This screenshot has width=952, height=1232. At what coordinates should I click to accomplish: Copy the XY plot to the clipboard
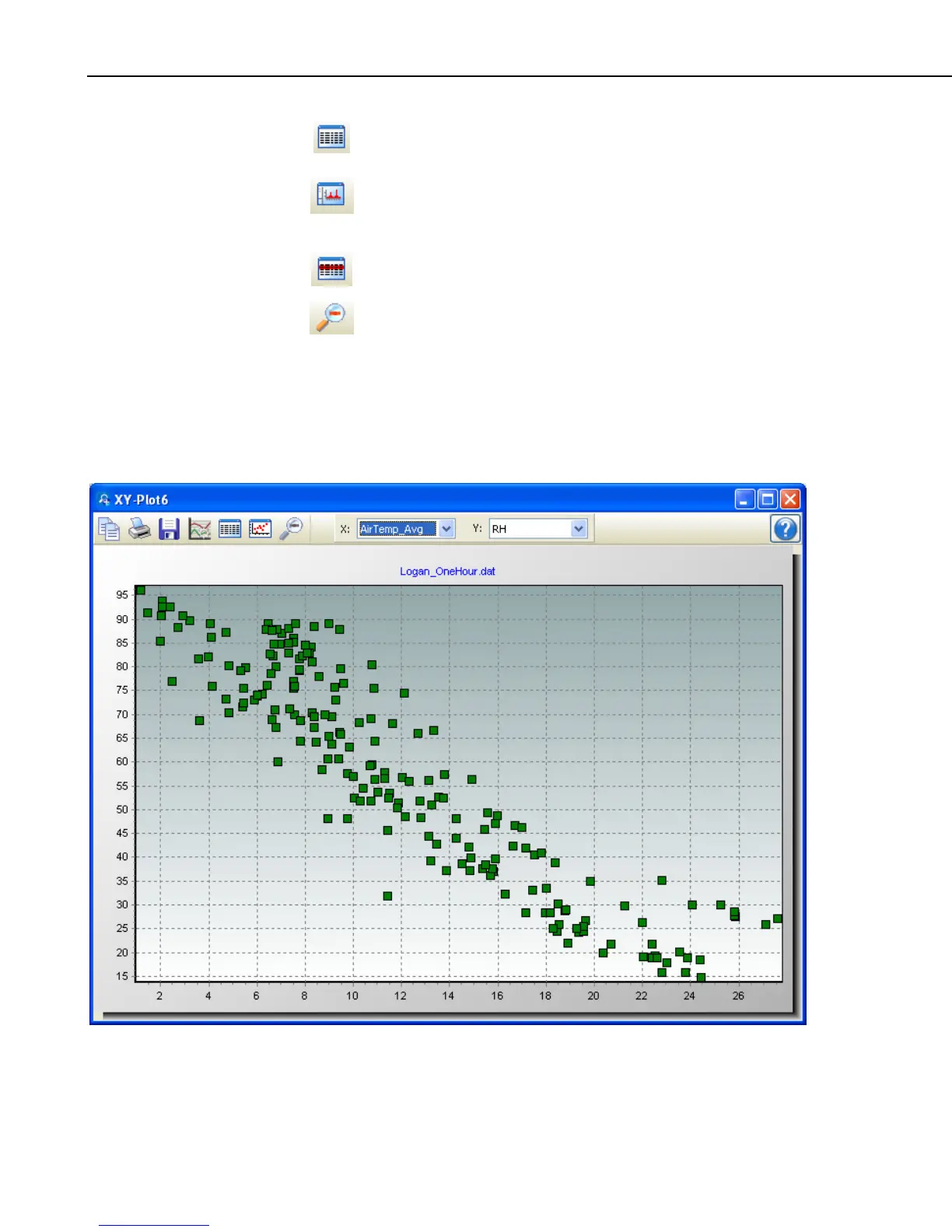pos(109,529)
